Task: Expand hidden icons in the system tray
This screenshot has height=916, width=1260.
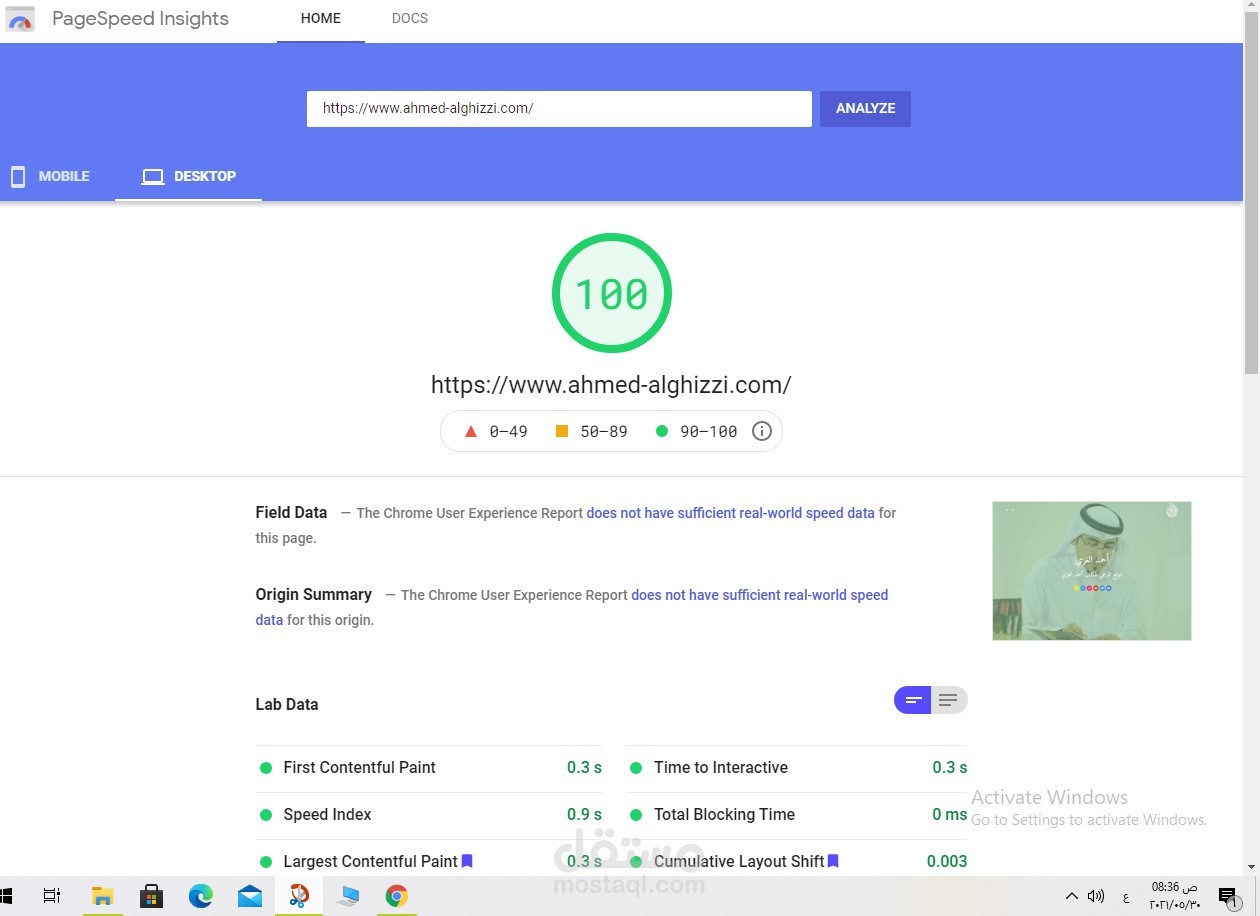Action: pos(1070,896)
